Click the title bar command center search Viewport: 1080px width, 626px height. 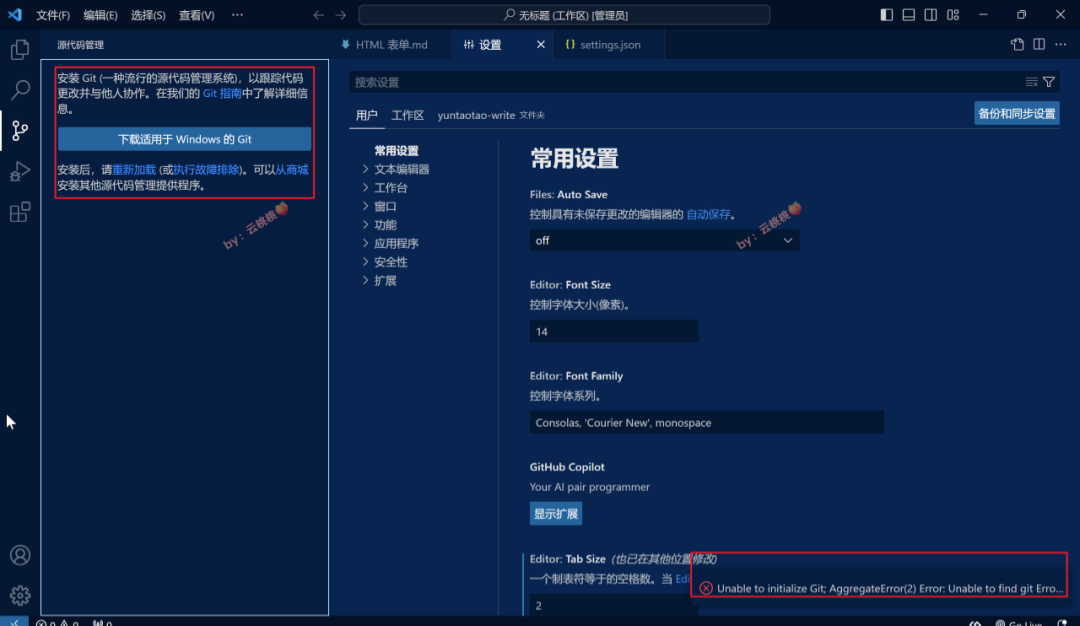(x=564, y=15)
